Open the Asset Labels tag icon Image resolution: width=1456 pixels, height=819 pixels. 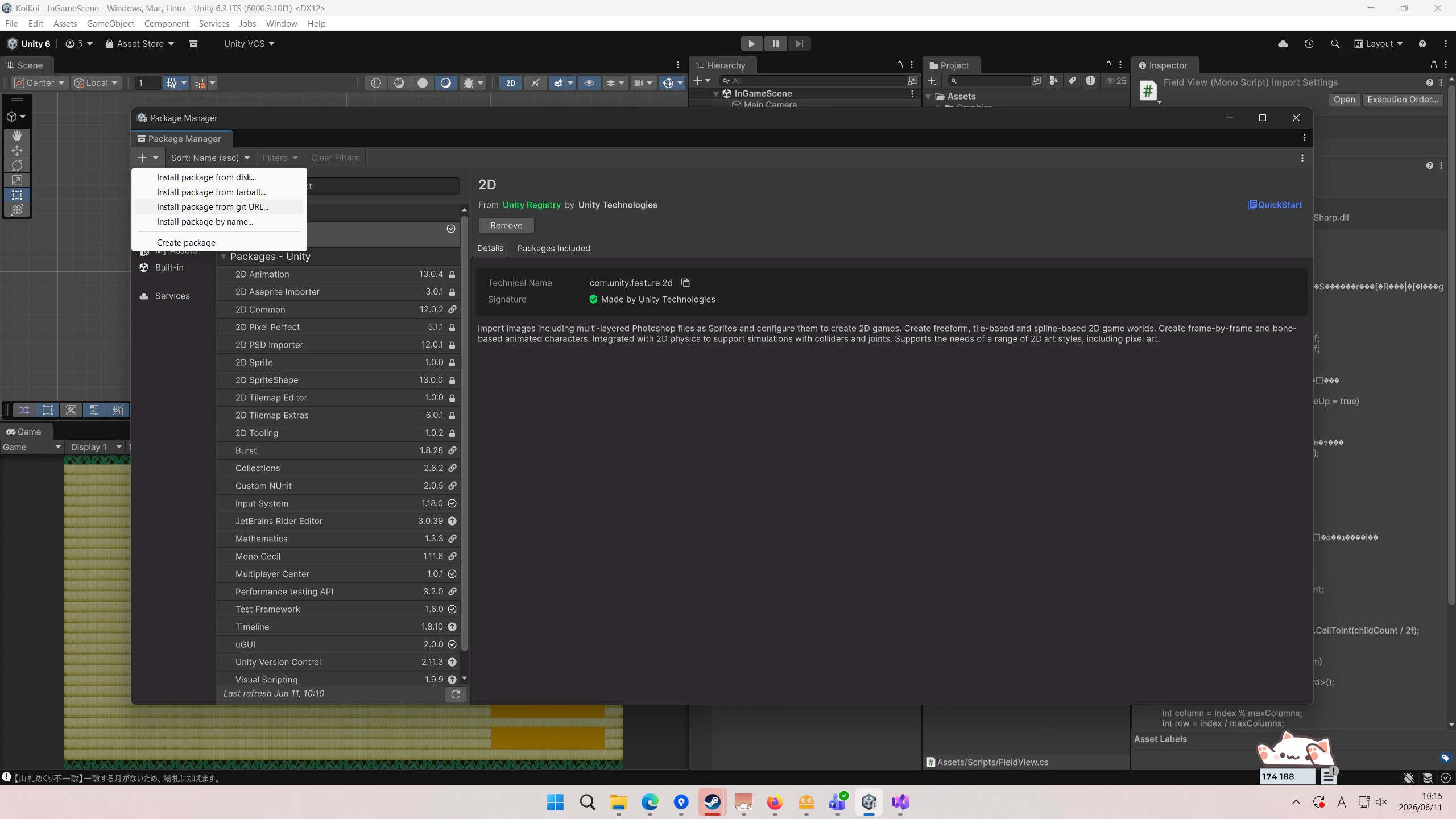coord(1445,758)
